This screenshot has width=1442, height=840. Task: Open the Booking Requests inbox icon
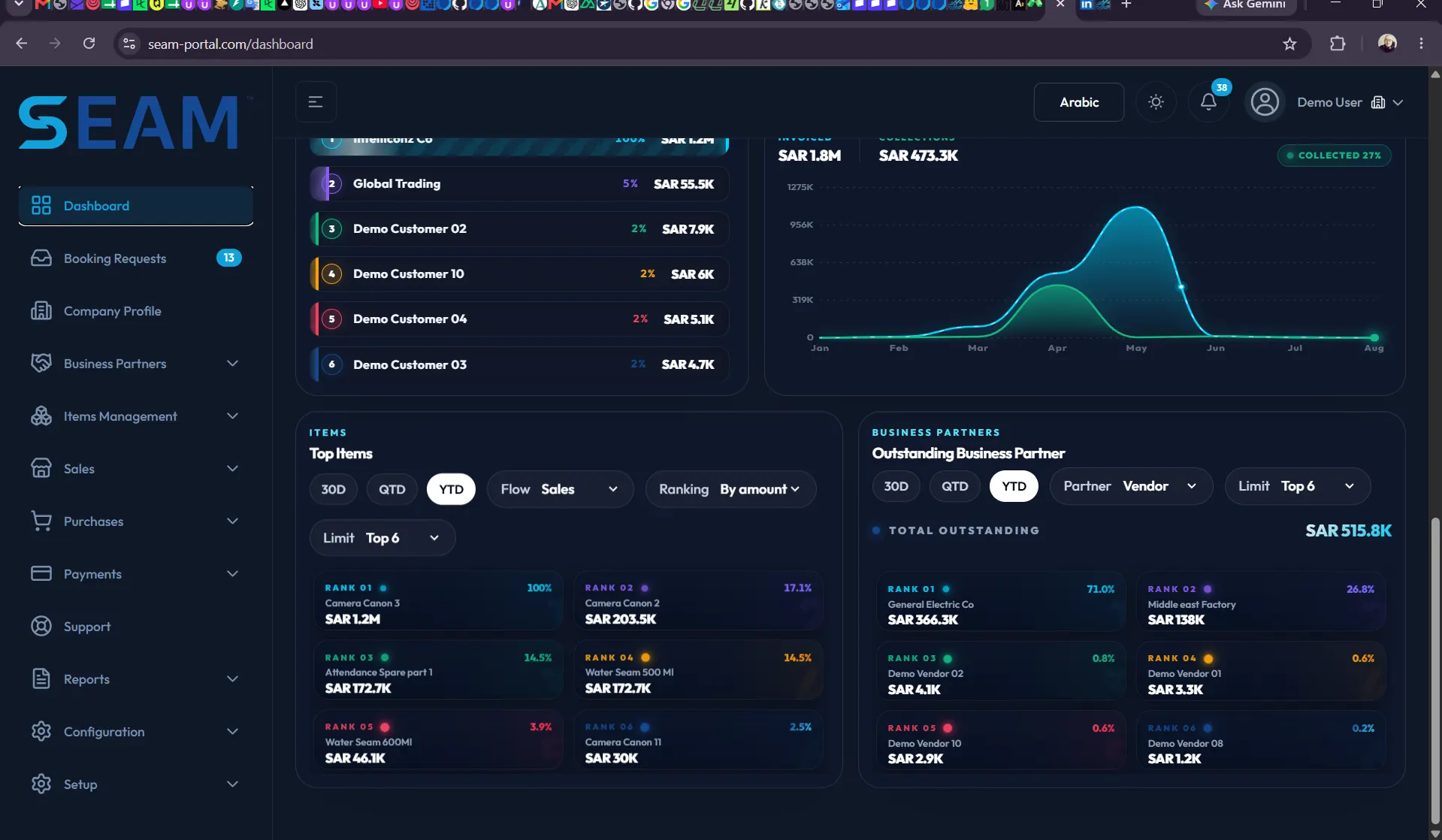coord(41,258)
